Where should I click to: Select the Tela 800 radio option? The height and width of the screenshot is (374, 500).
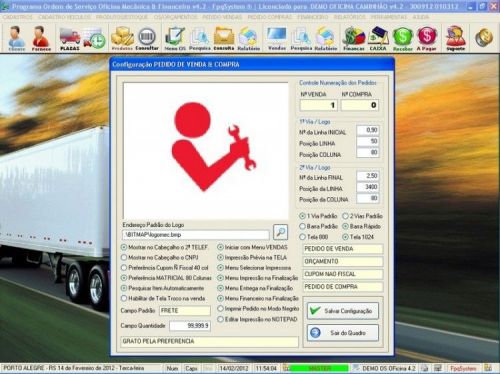tap(314, 237)
